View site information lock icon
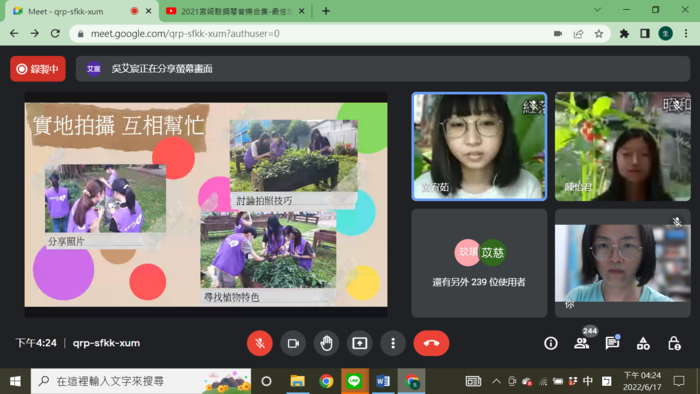This screenshot has height=394, width=700. 81,33
